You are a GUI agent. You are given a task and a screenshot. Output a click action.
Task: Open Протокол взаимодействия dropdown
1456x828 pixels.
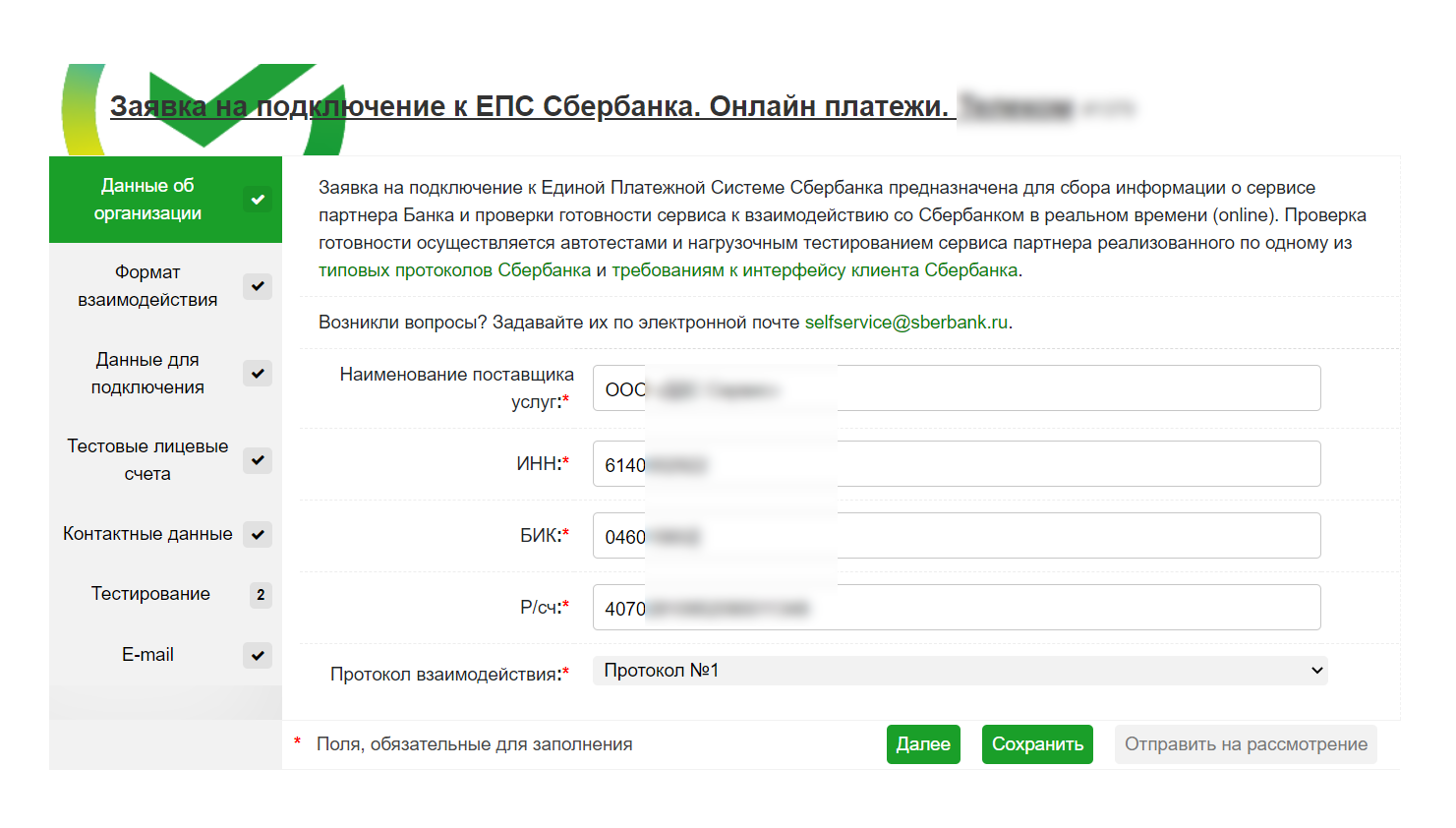(x=960, y=671)
